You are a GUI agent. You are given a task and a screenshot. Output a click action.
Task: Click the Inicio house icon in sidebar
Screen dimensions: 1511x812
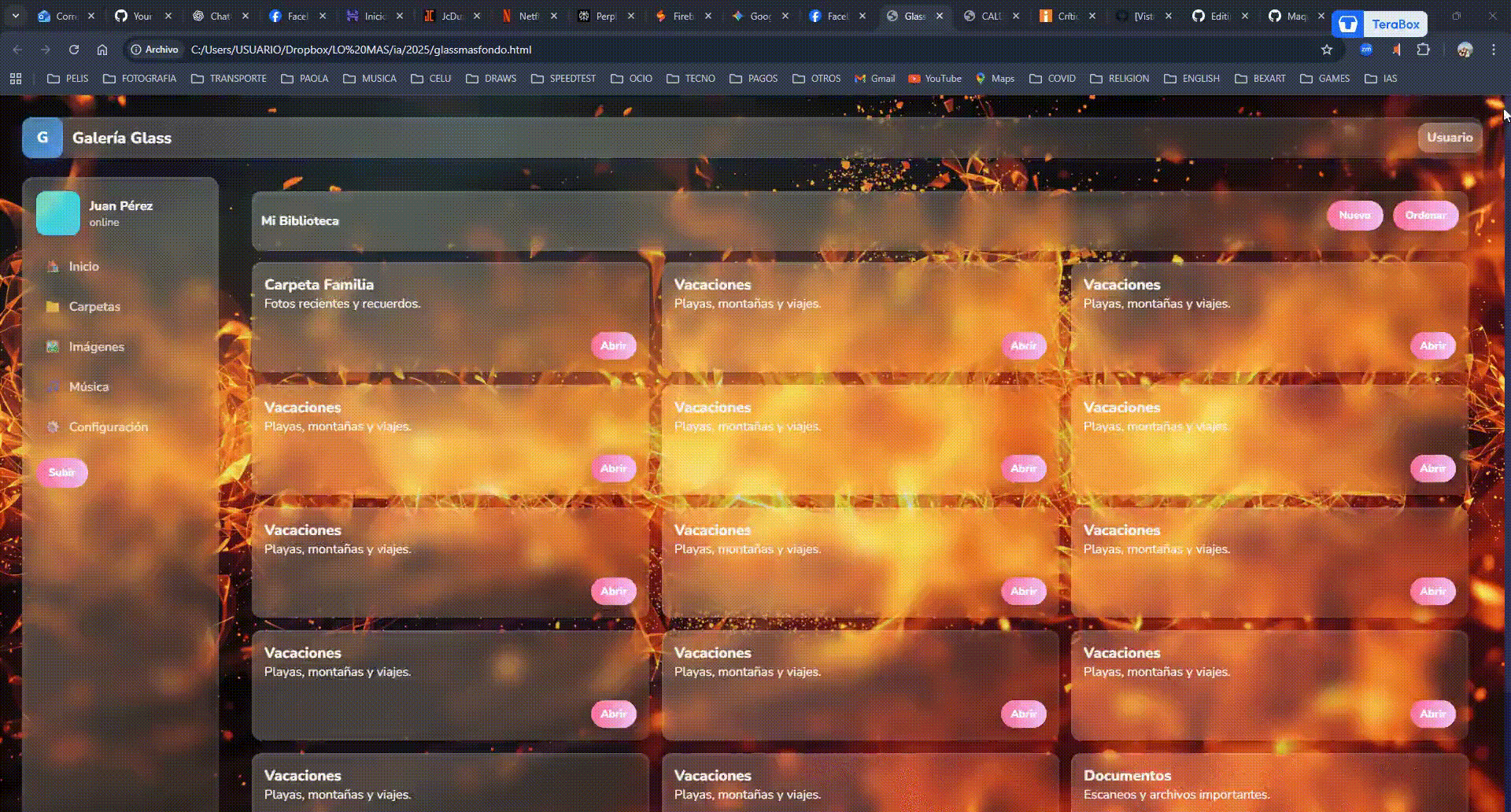pos(53,267)
